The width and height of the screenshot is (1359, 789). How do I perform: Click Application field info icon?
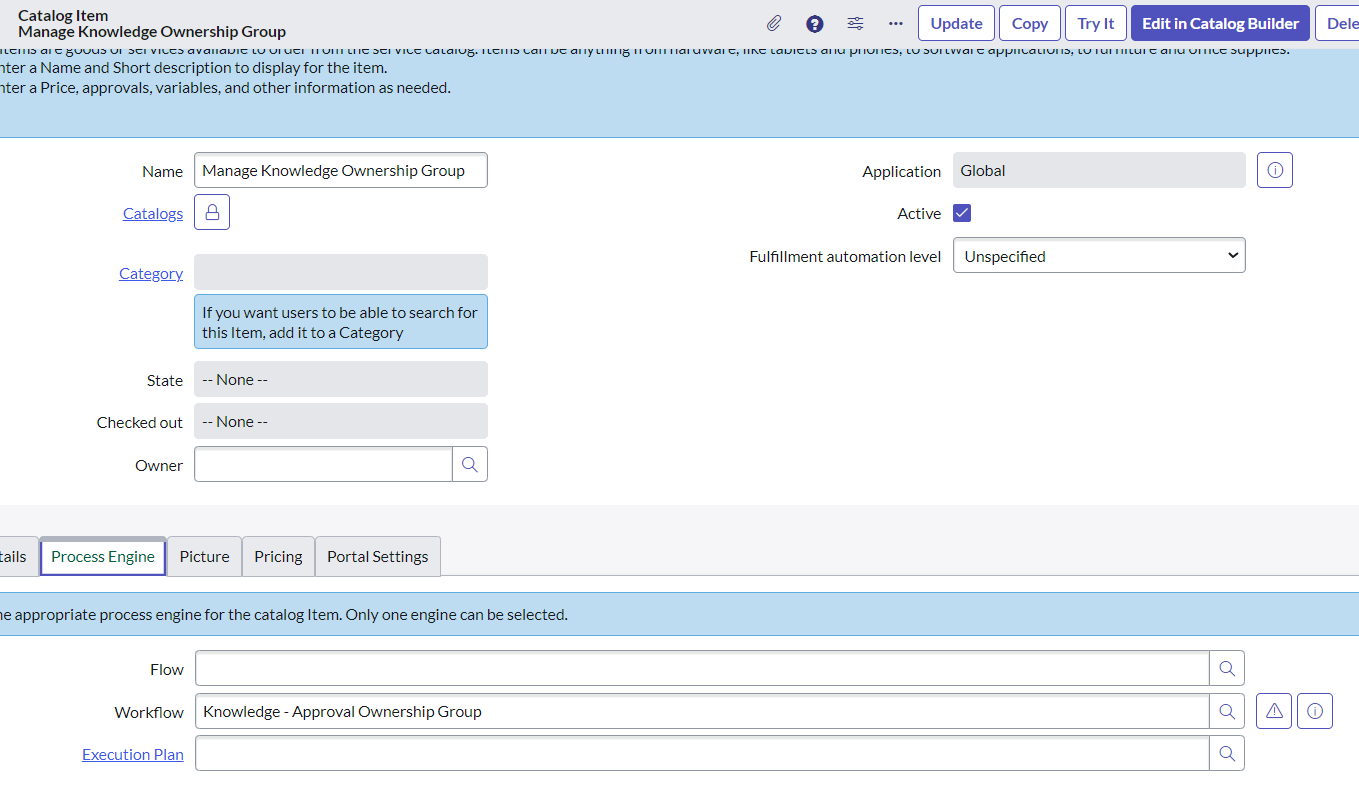[1275, 170]
